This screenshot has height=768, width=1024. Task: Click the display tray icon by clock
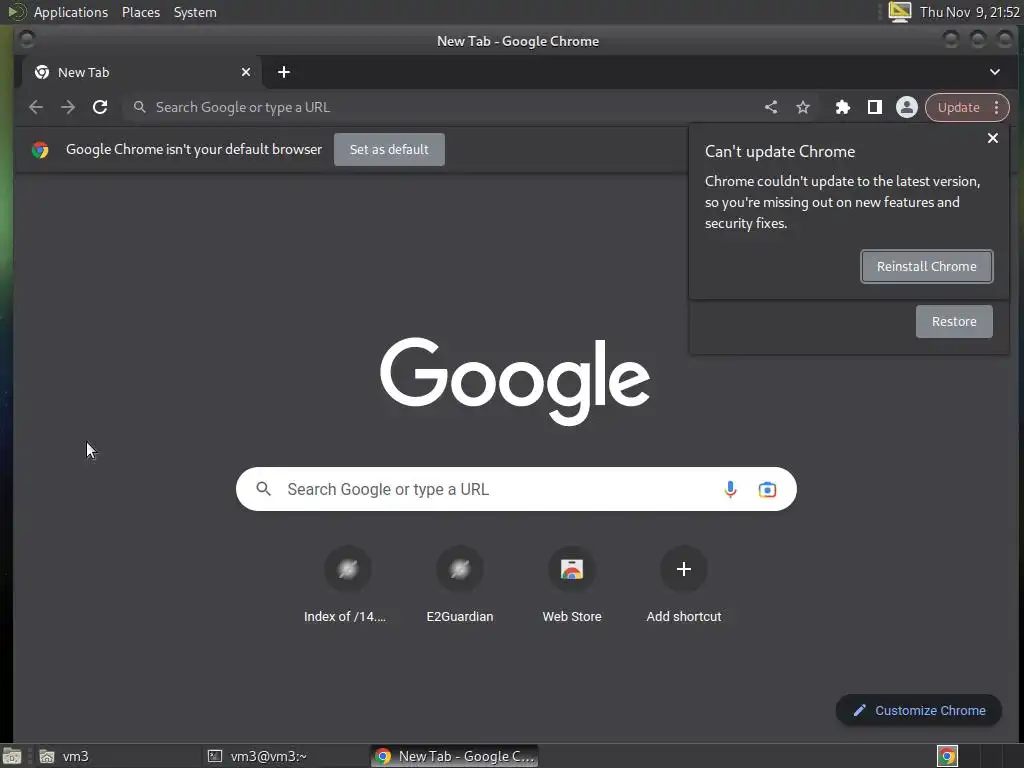coord(899,12)
